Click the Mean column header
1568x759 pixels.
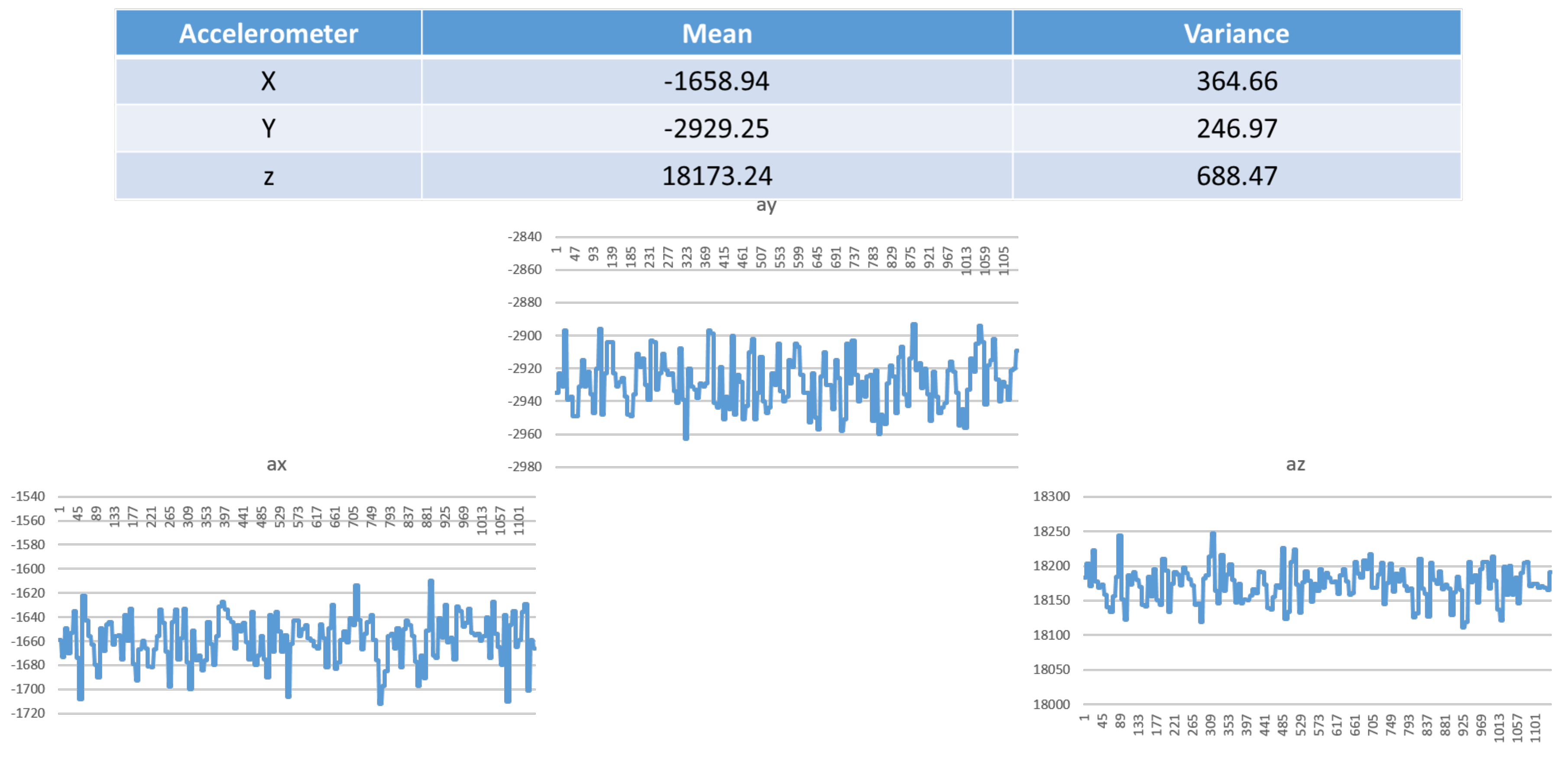[x=716, y=33]
